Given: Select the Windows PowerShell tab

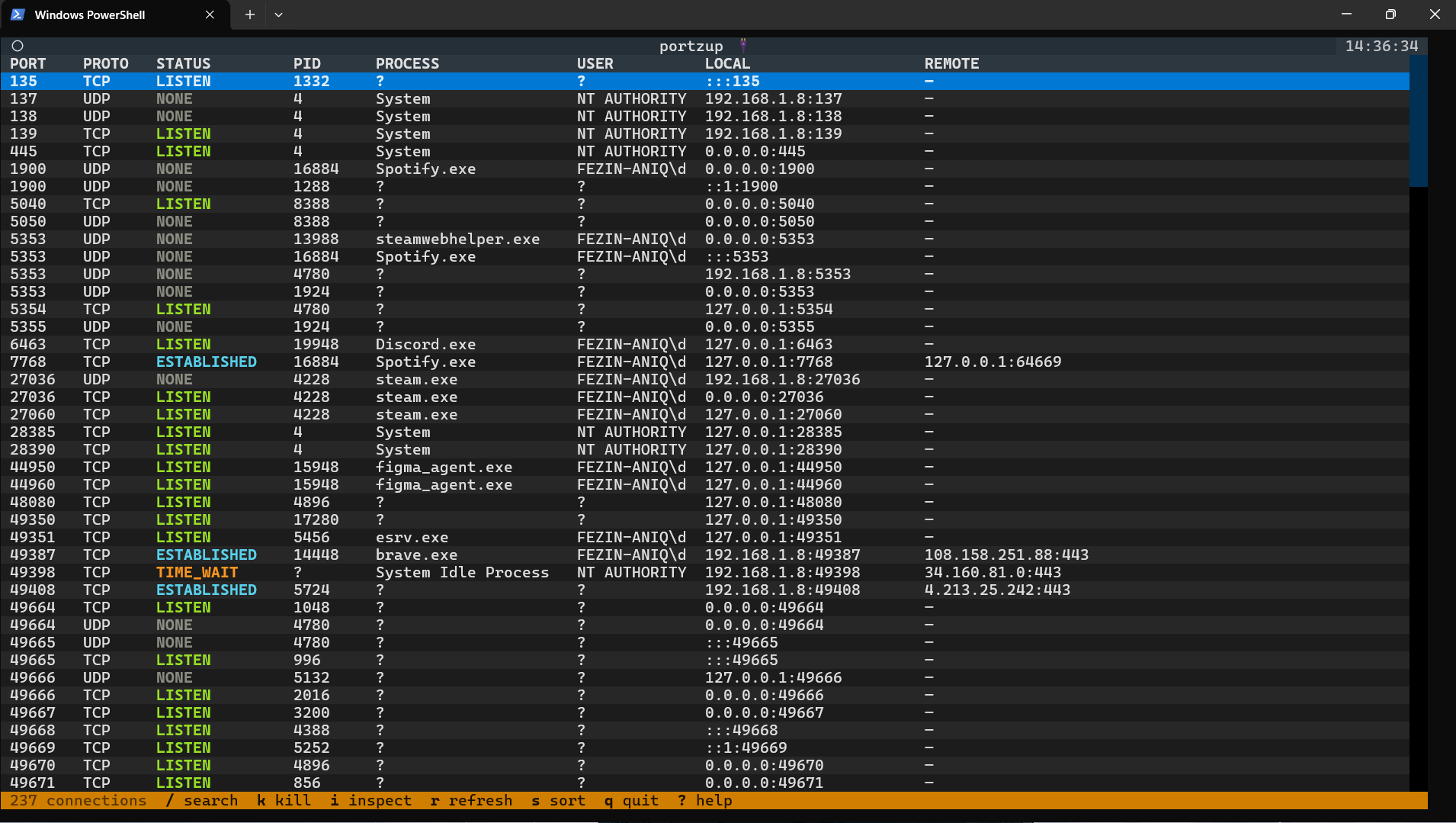Looking at the screenshot, I should [x=114, y=14].
